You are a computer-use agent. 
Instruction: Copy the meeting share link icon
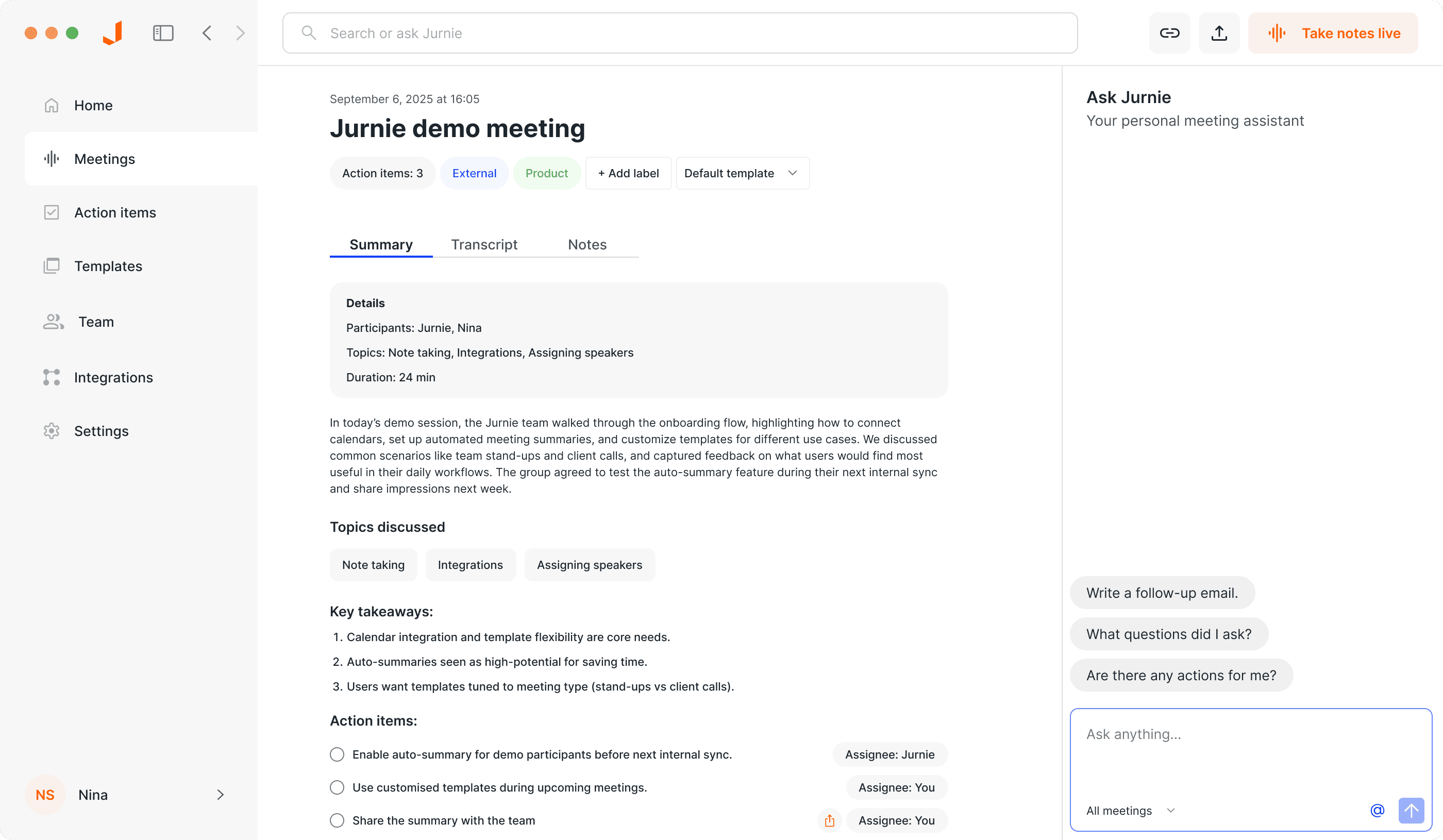1169,32
